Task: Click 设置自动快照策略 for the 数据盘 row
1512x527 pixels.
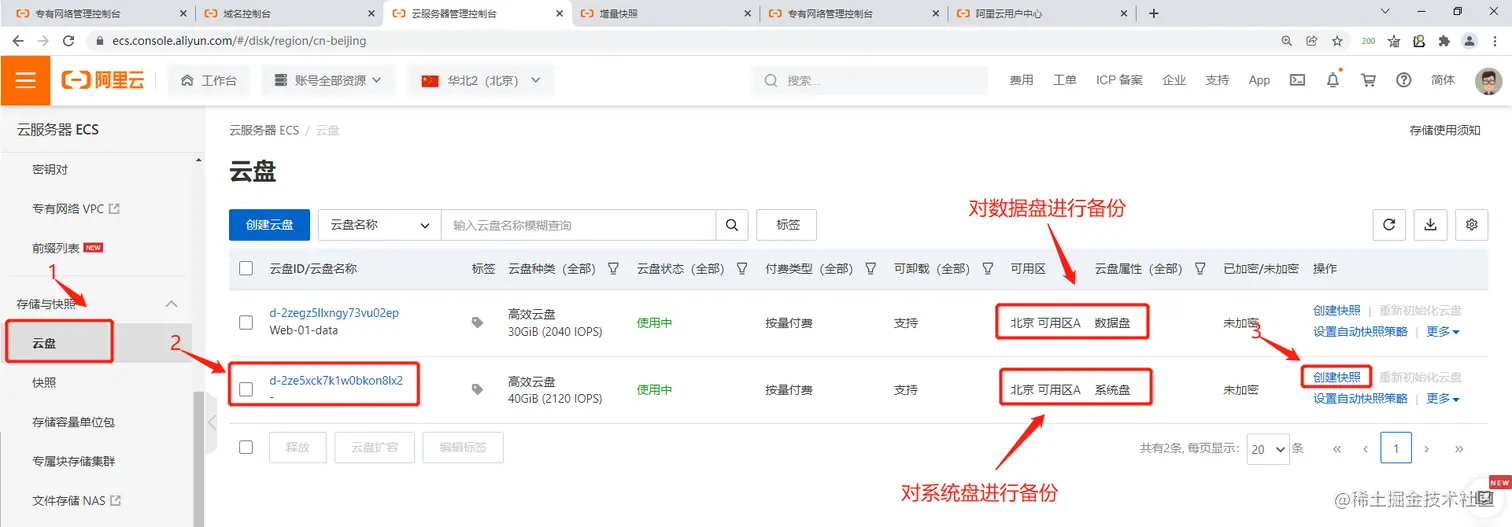Action: tap(1360, 331)
